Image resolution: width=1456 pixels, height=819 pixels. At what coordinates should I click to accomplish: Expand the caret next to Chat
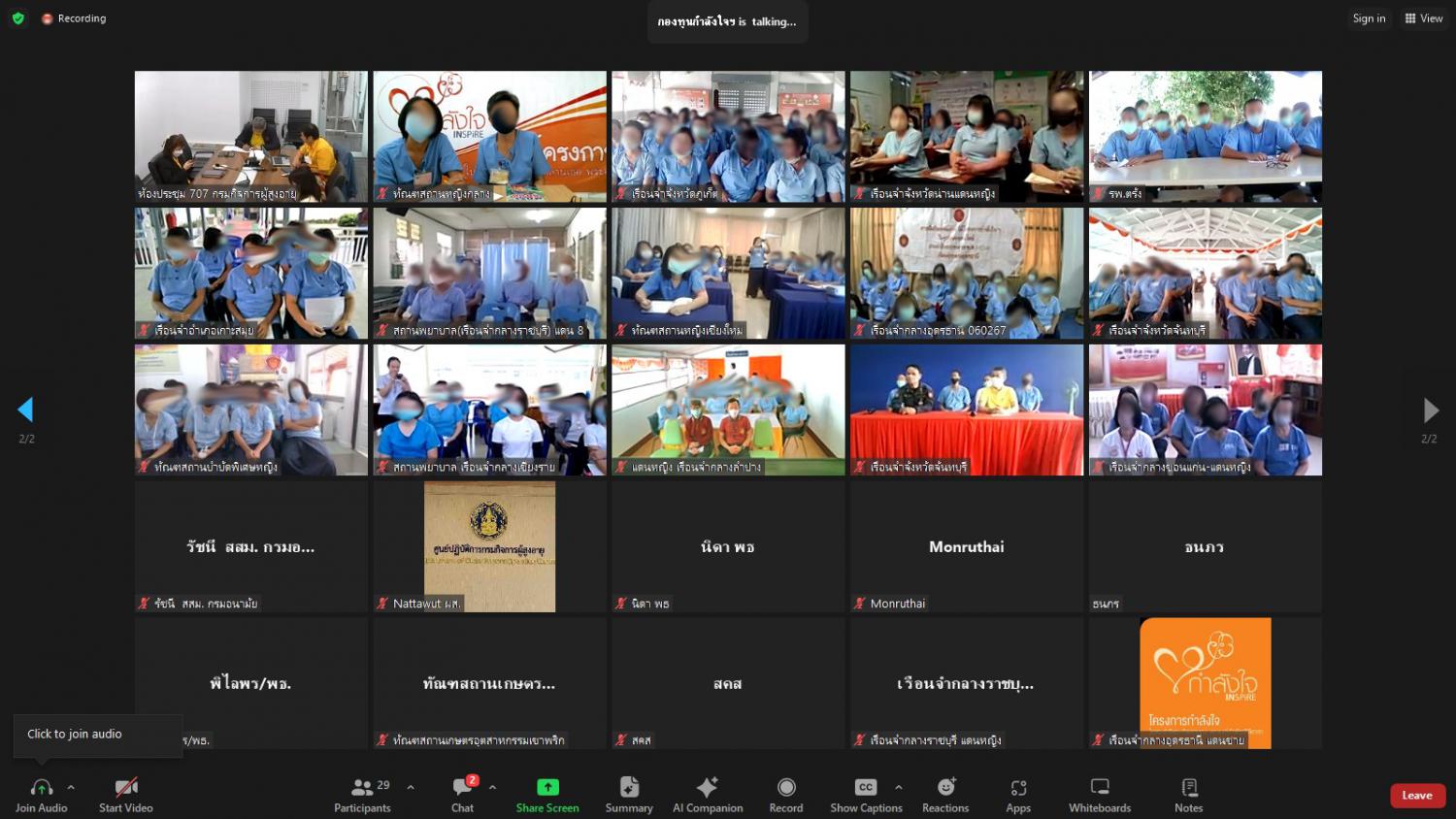point(492,787)
